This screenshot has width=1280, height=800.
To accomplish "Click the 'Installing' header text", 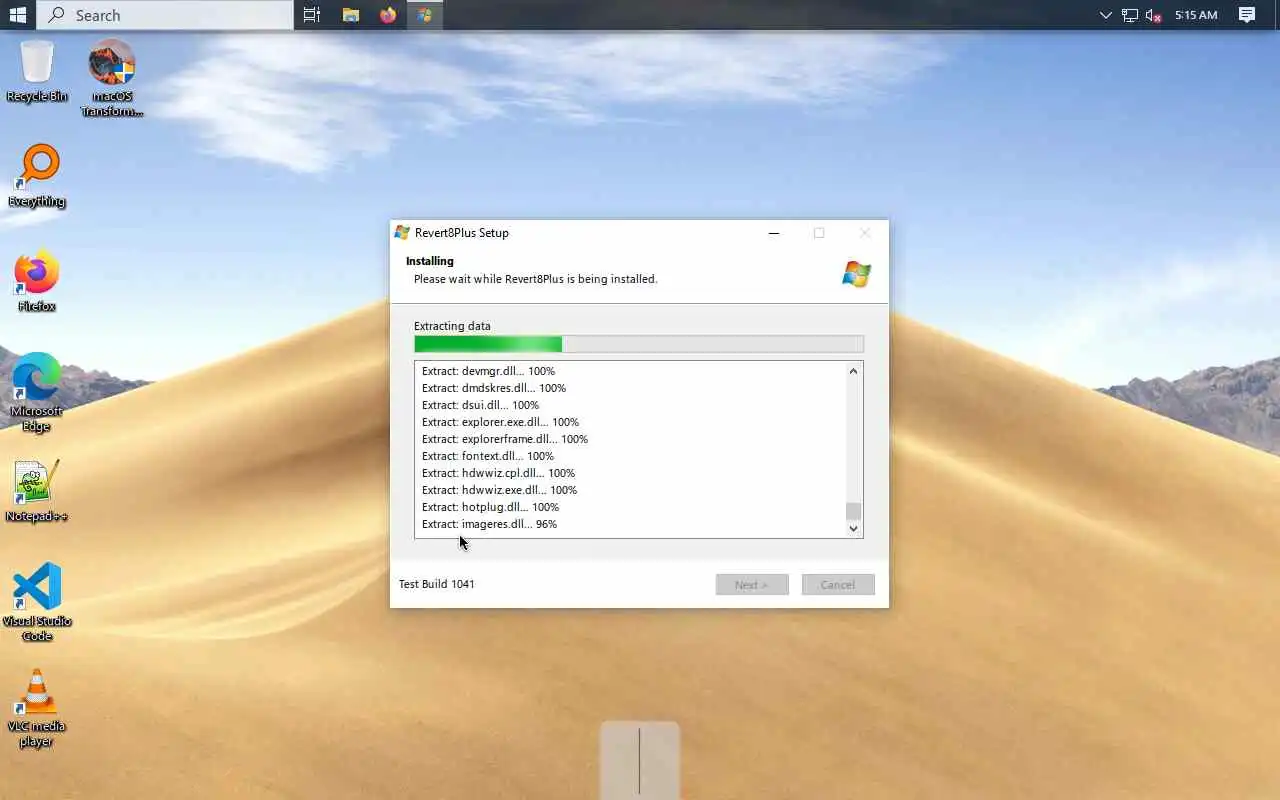I will tap(430, 261).
